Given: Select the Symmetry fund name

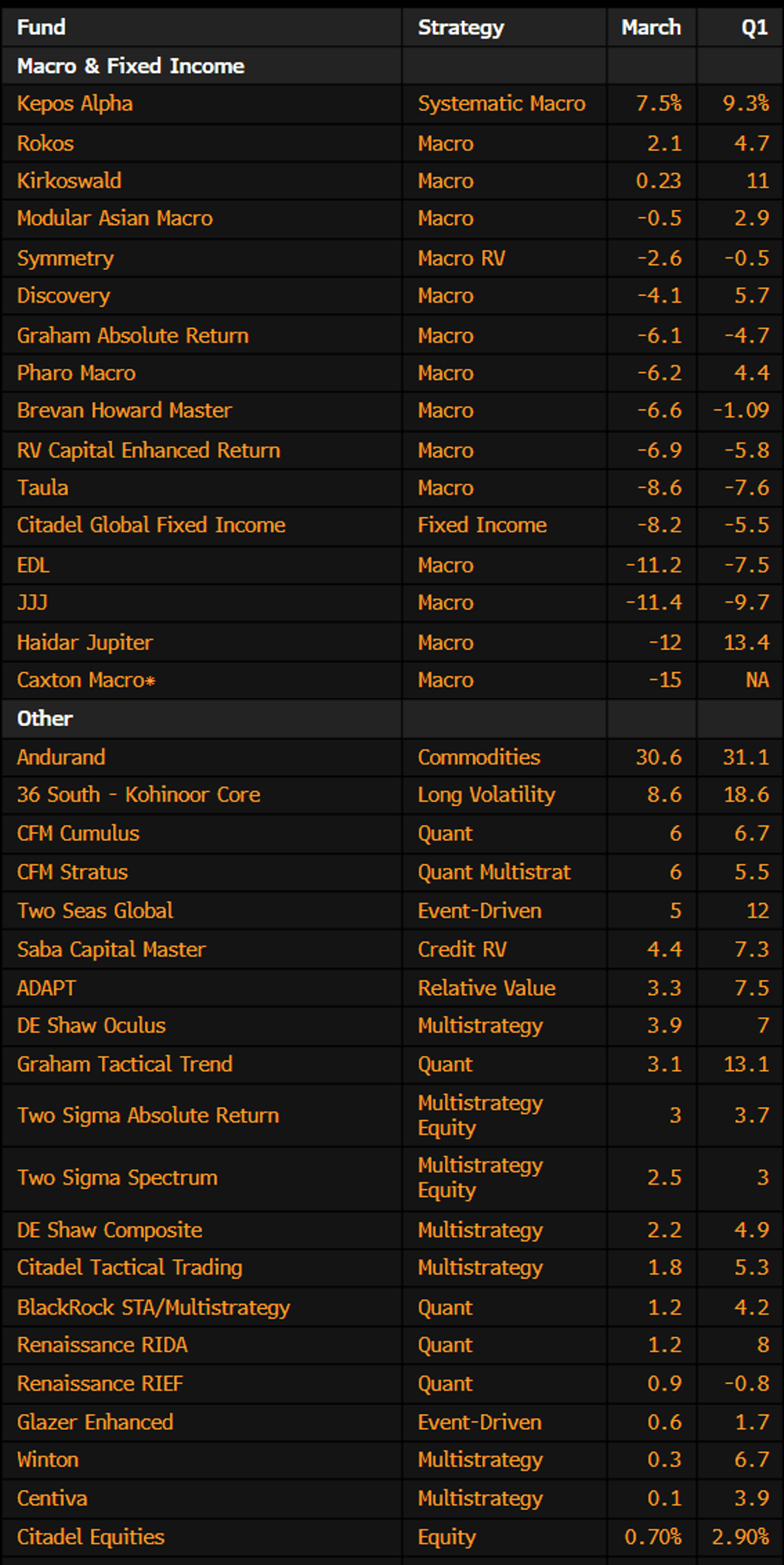Looking at the screenshot, I should pyautogui.click(x=65, y=258).
